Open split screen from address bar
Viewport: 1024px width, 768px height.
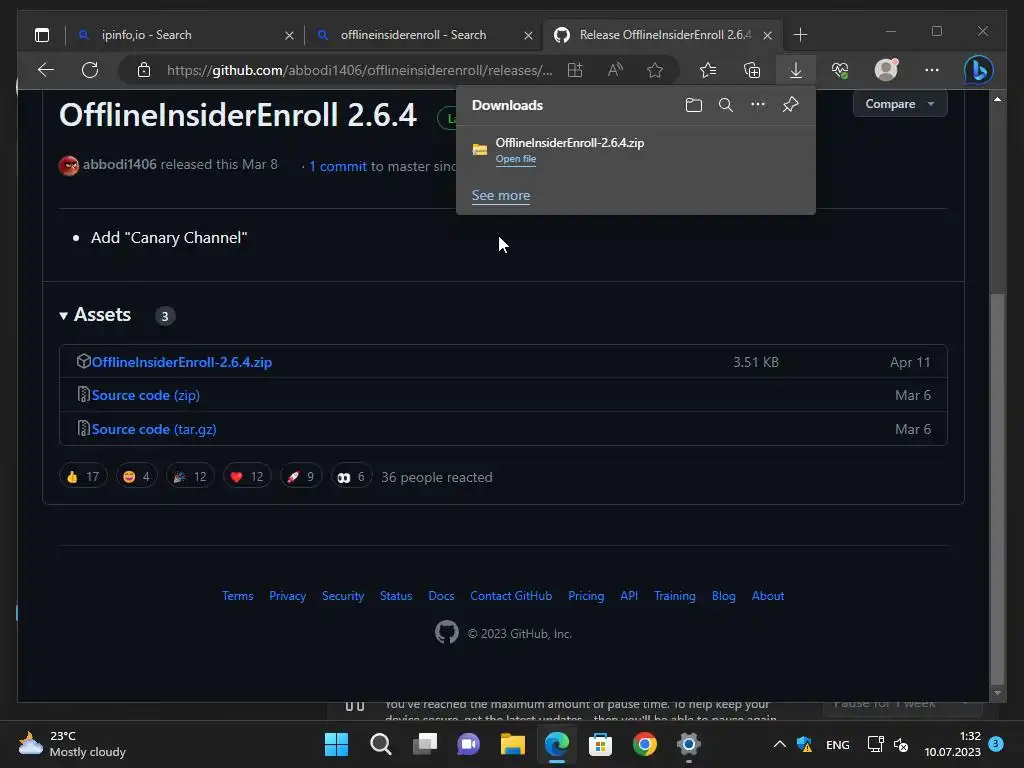(x=575, y=70)
